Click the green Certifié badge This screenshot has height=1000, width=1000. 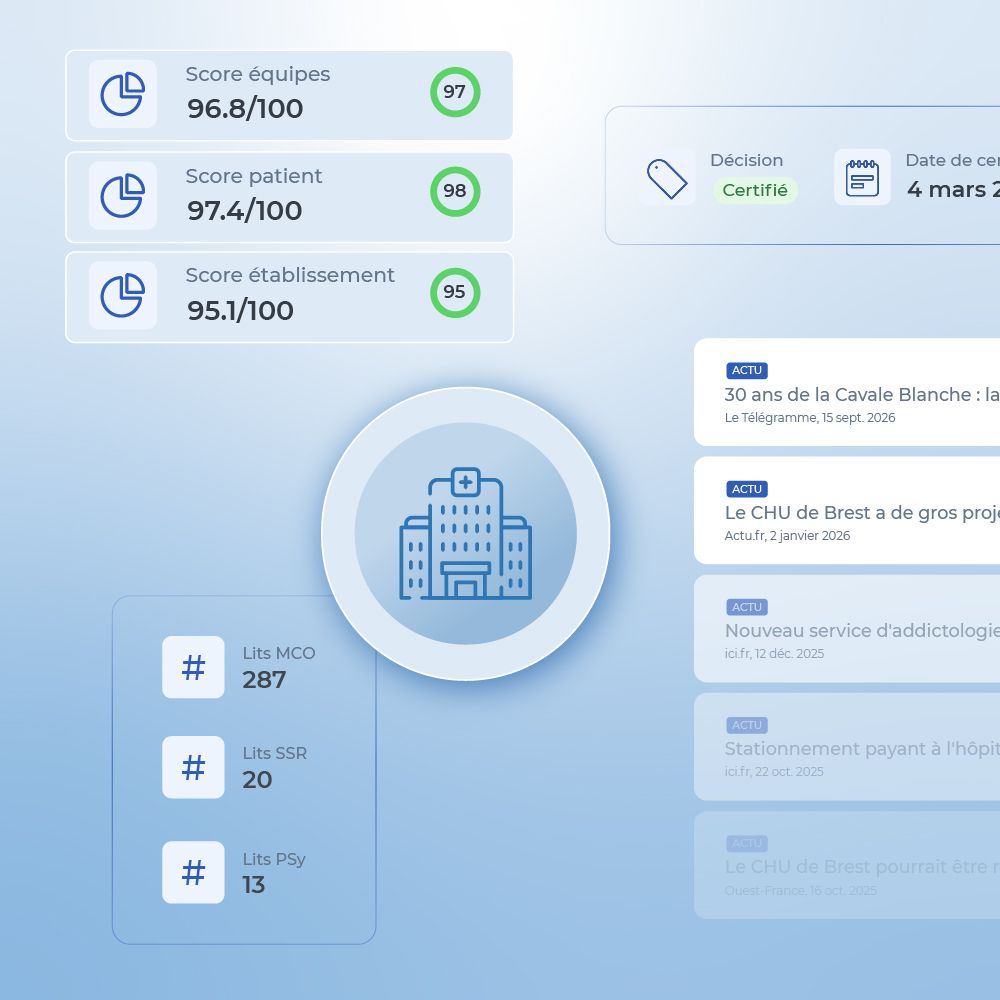pyautogui.click(x=755, y=190)
